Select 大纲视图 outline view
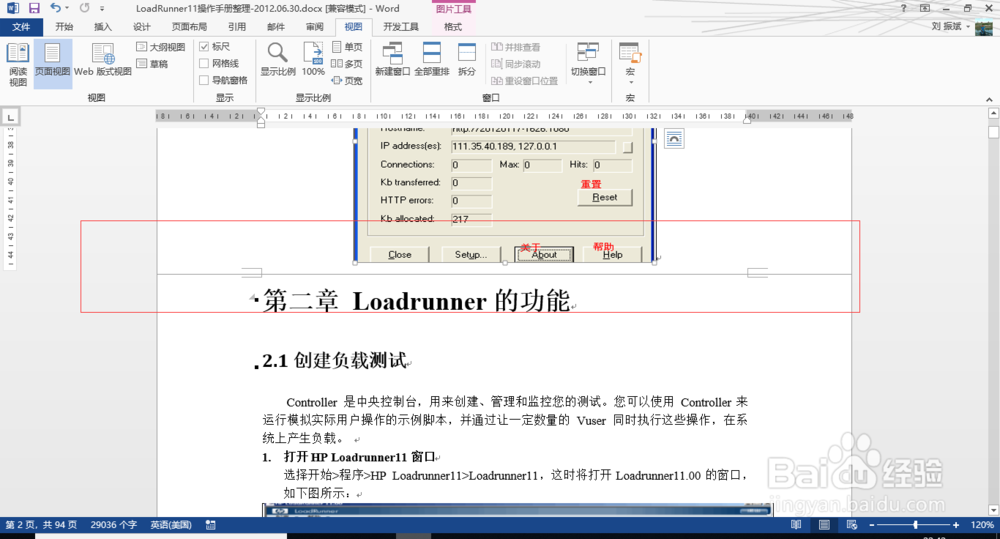This screenshot has width=1000, height=539. 161,47
